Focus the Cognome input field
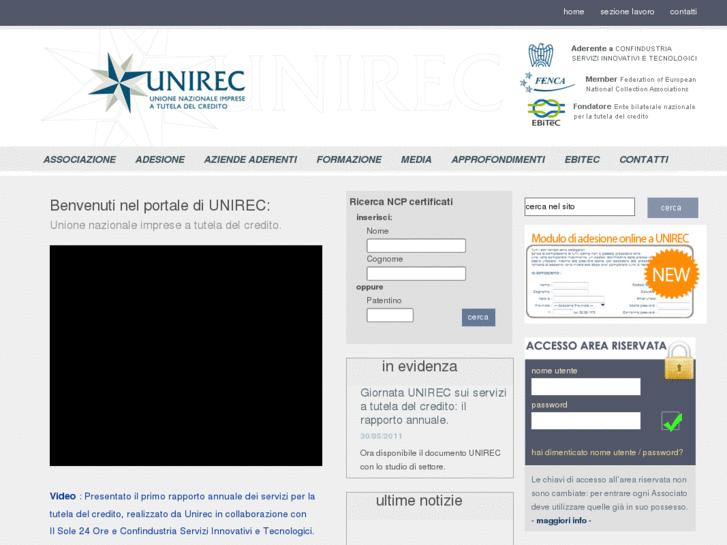Viewport: 727px width, 545px height. click(x=416, y=274)
